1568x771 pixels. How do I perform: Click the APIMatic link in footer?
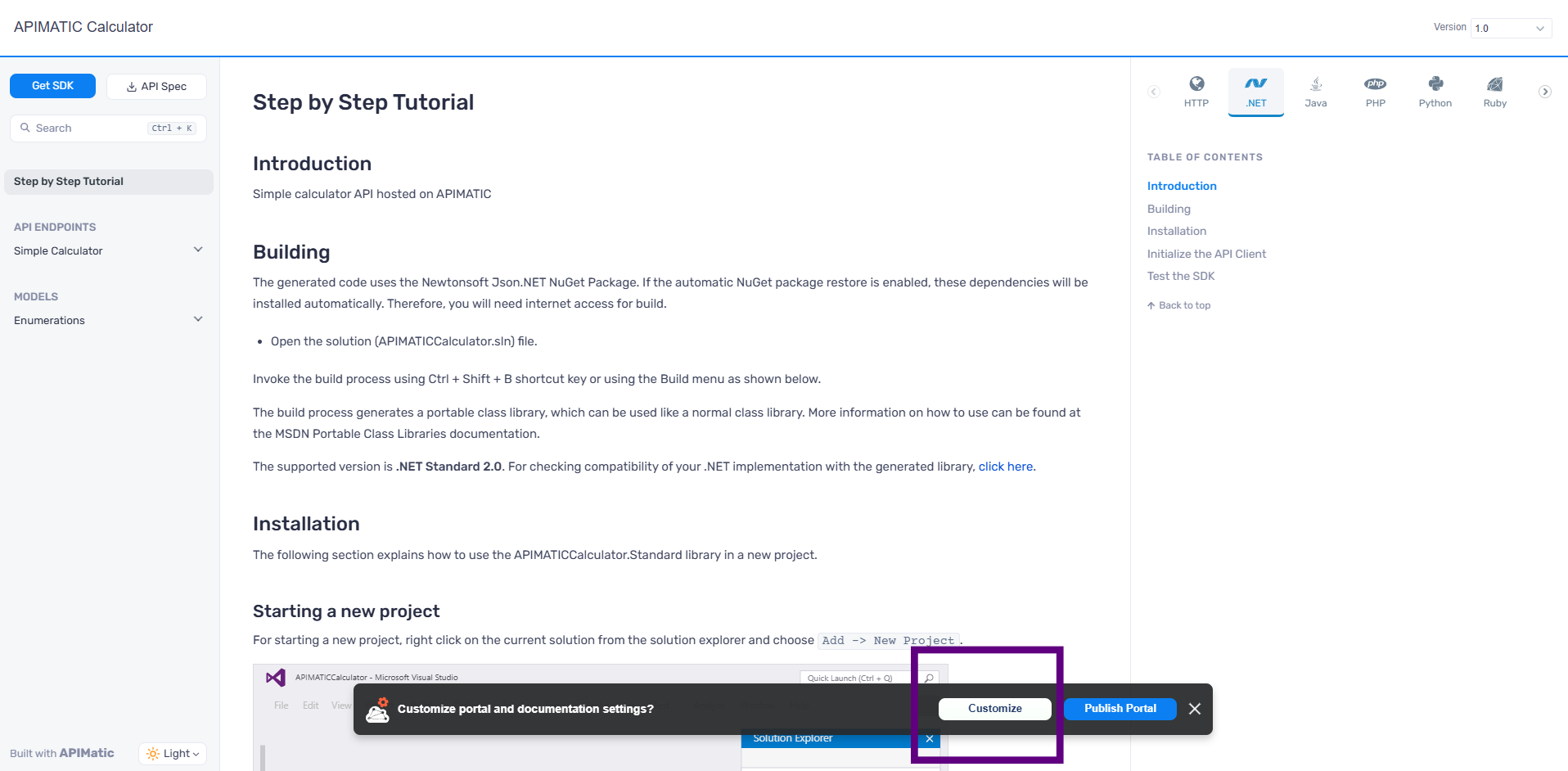tap(87, 753)
